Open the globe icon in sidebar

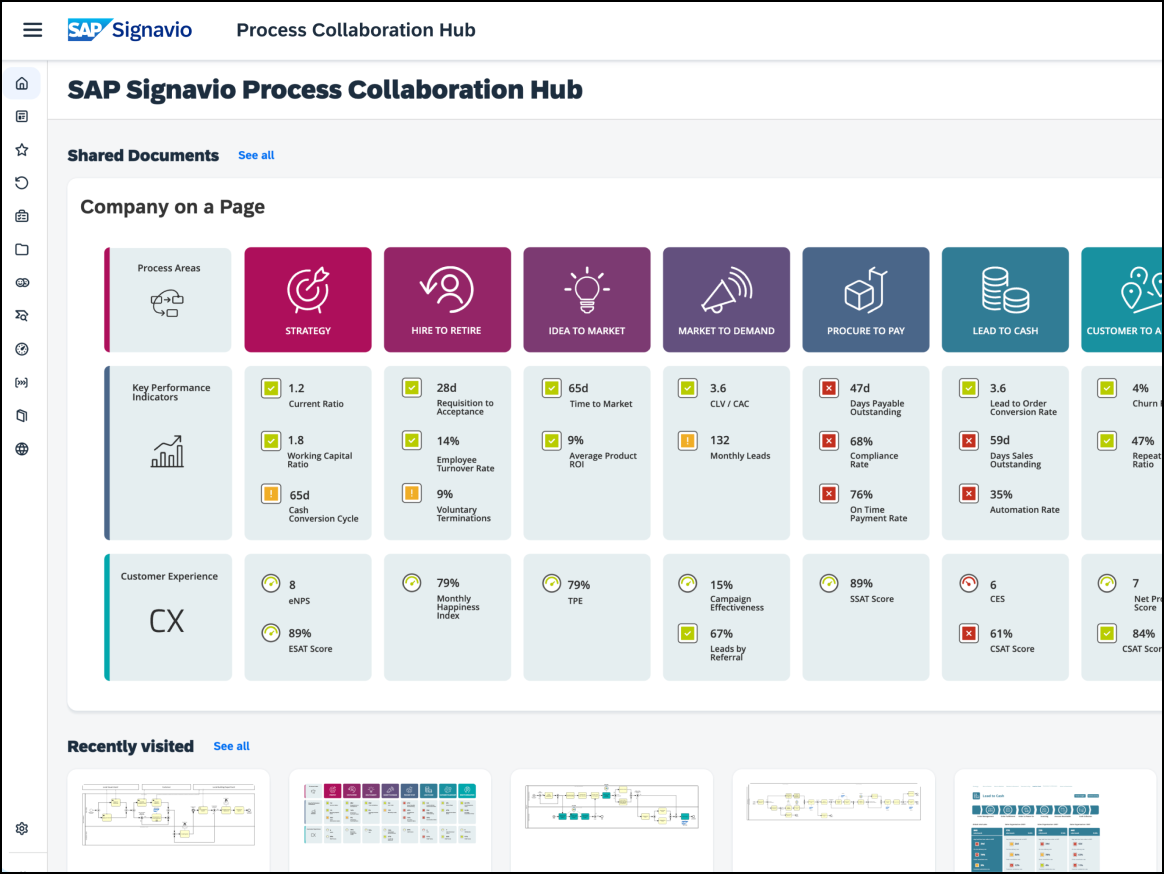tap(22, 449)
